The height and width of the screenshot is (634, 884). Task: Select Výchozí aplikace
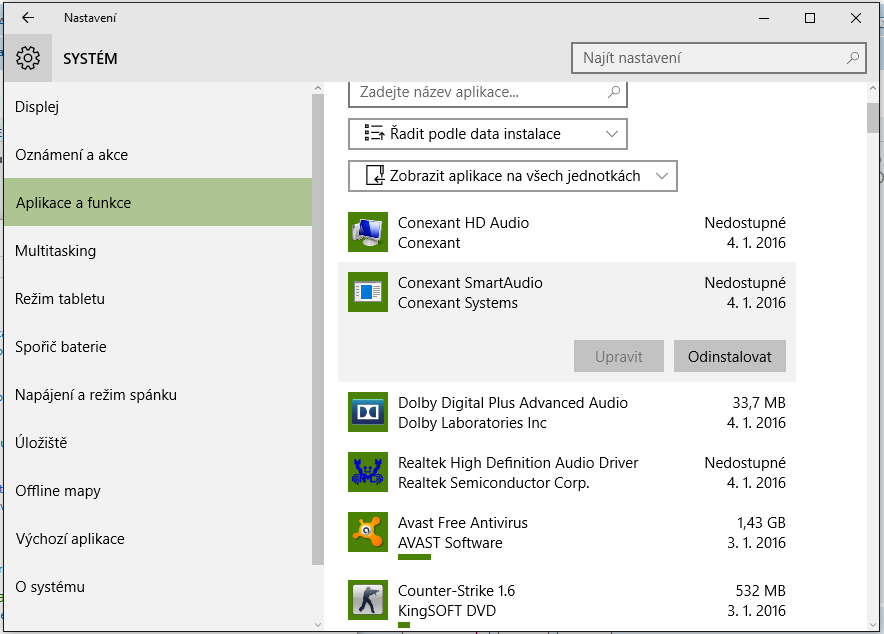[x=158, y=539]
